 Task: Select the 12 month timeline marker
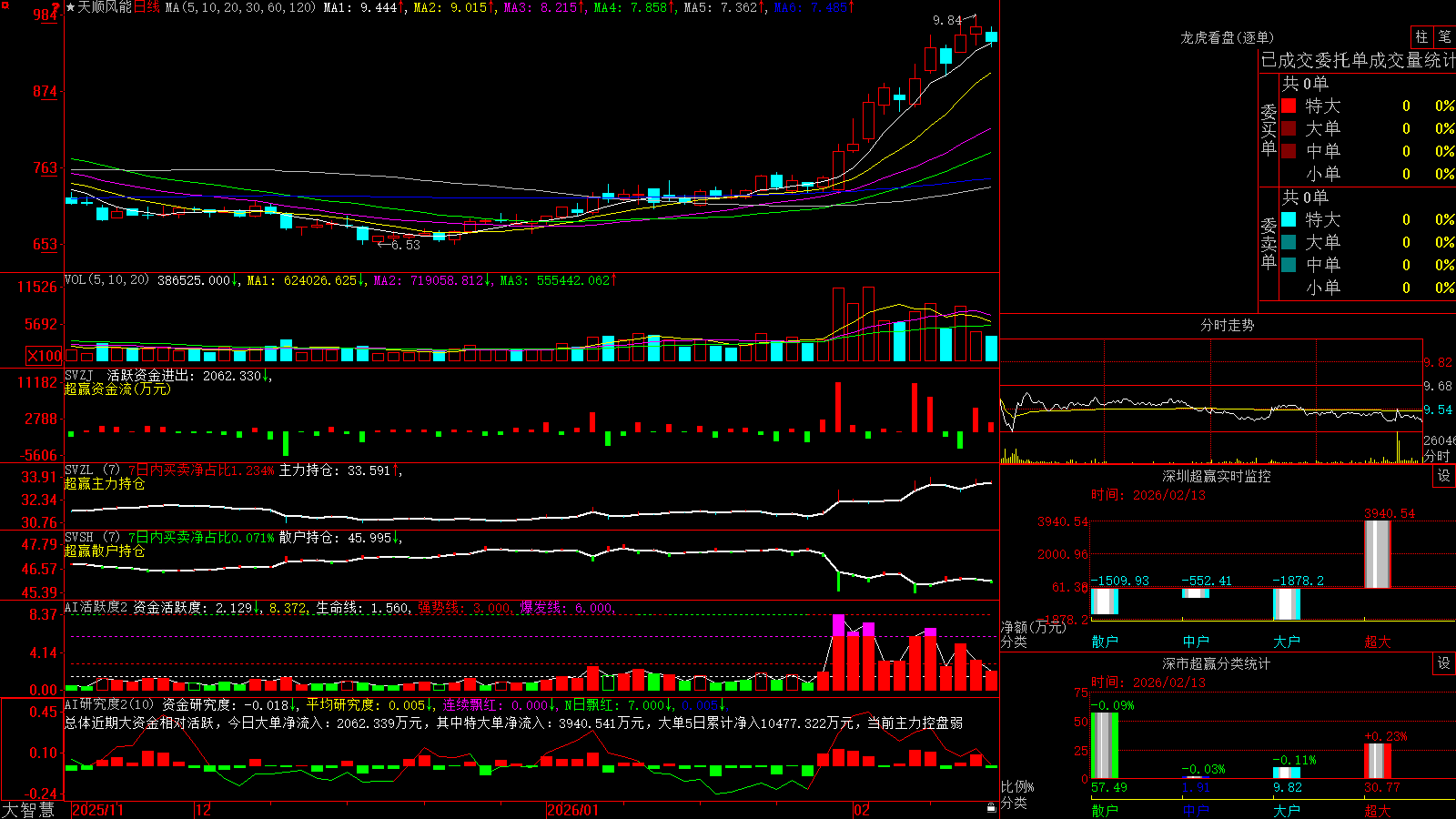pos(204,810)
